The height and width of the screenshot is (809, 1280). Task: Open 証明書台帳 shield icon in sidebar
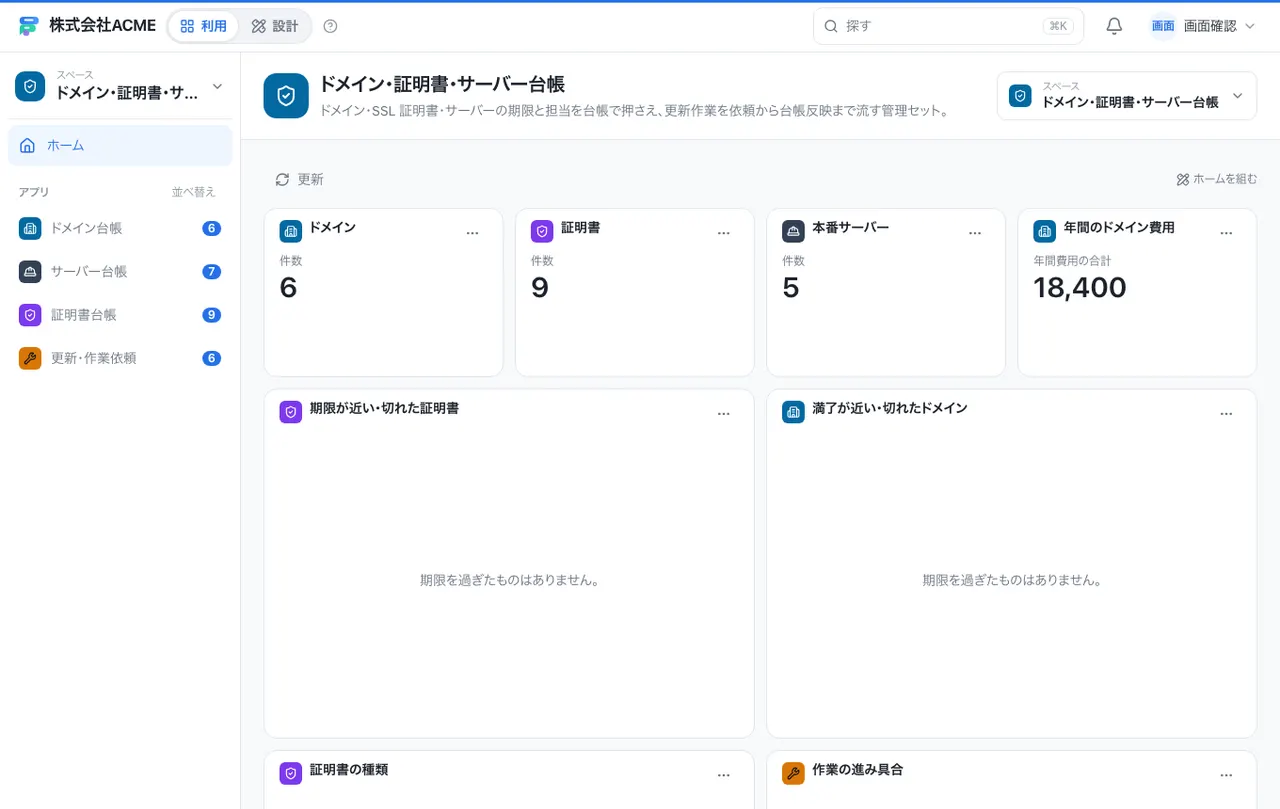tap(30, 315)
